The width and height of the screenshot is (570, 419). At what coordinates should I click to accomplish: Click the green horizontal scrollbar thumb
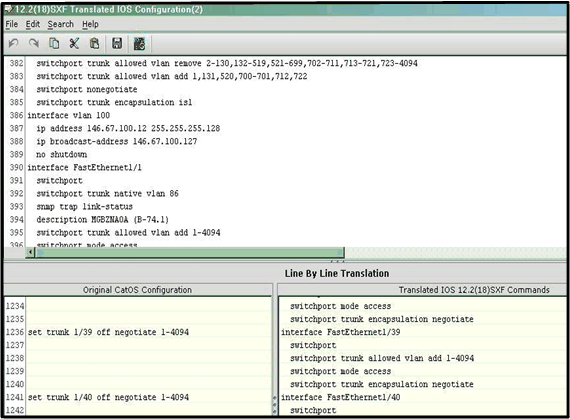coord(189,252)
